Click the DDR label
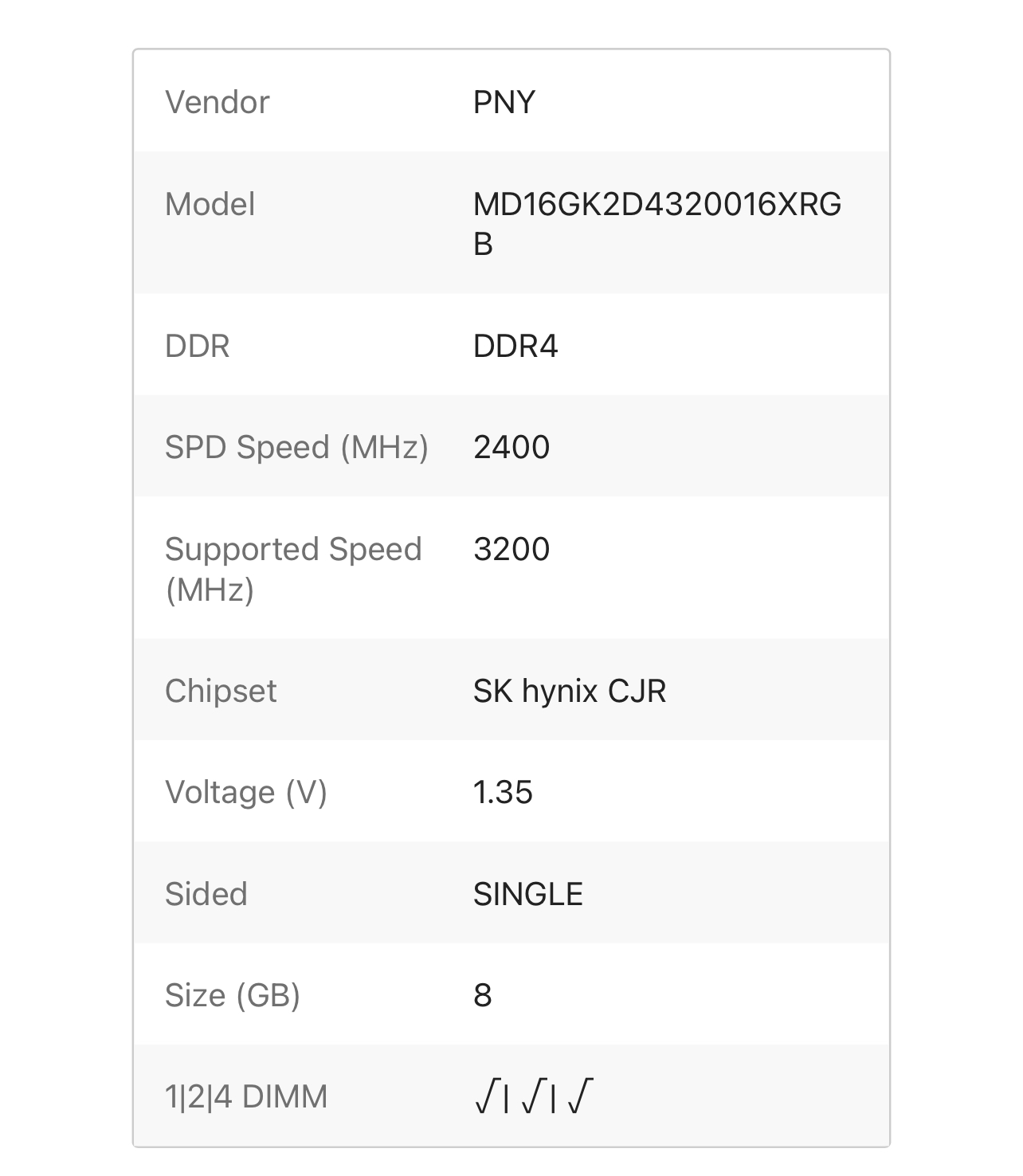This screenshot has height=1176, width=1023. (197, 346)
